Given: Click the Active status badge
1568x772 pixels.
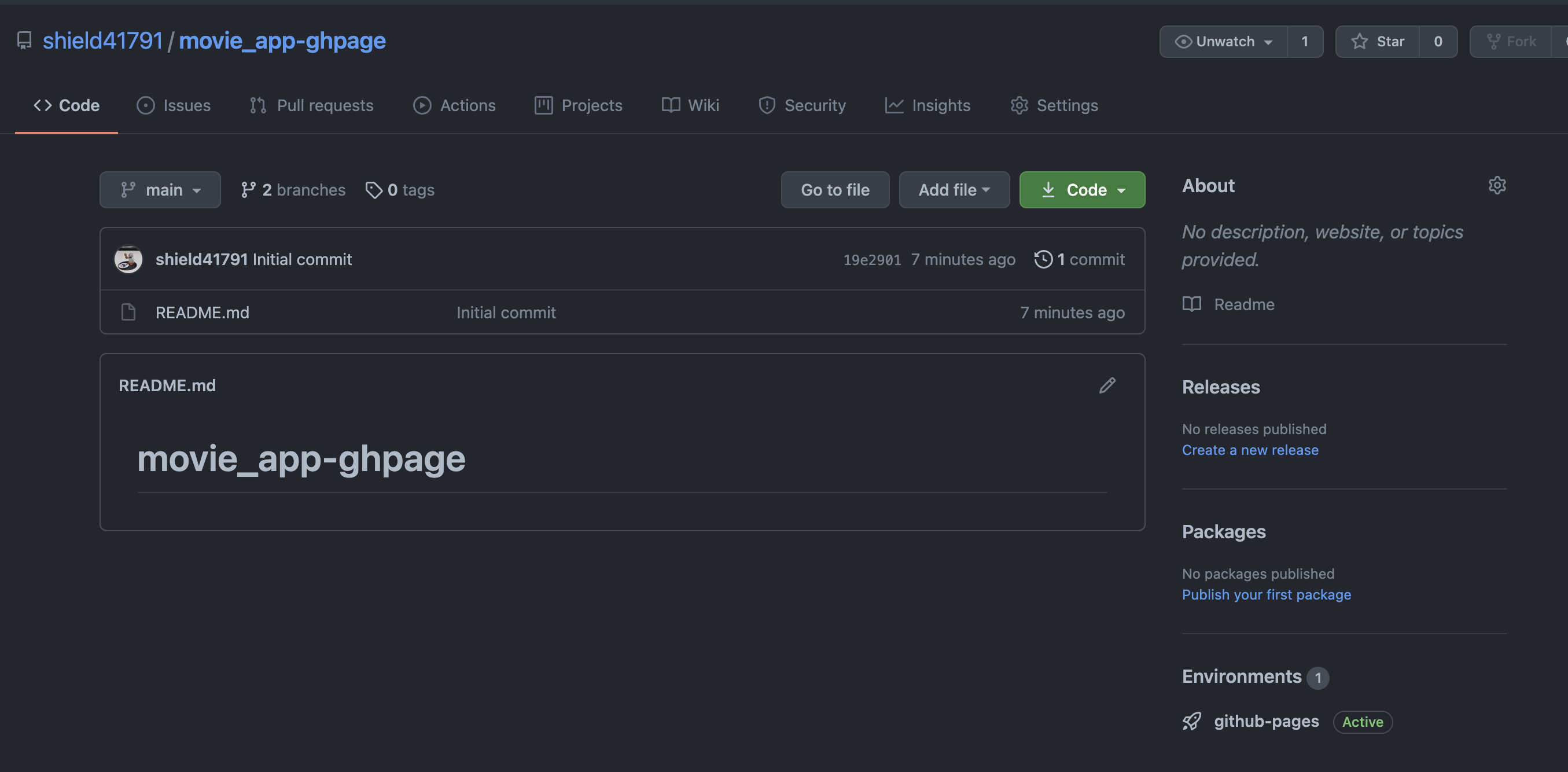Looking at the screenshot, I should 1362,722.
